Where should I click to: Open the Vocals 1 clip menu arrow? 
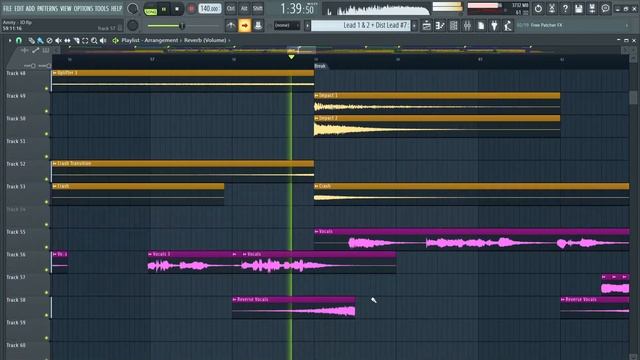150,254
